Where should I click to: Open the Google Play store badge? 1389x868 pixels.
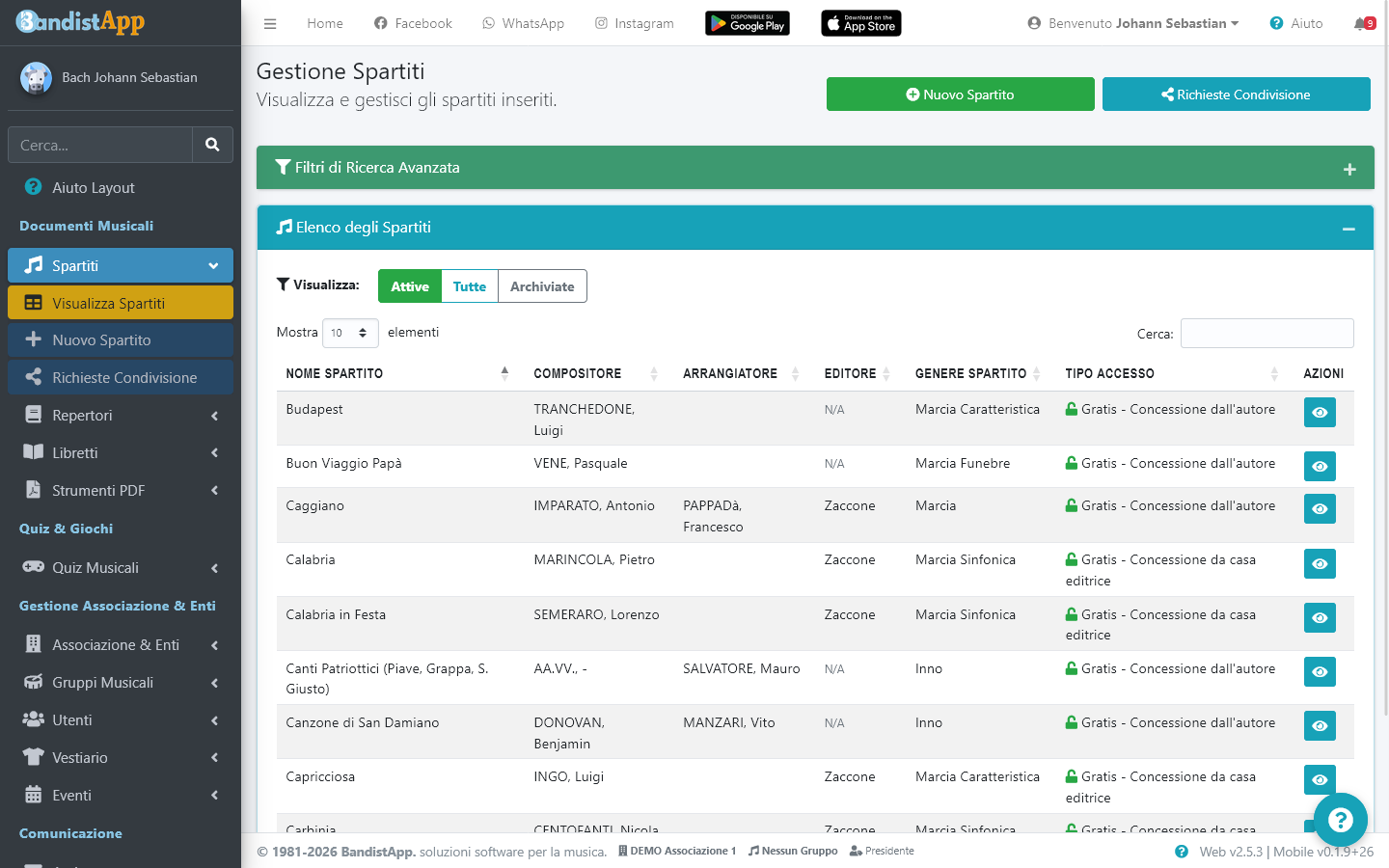coord(748,23)
